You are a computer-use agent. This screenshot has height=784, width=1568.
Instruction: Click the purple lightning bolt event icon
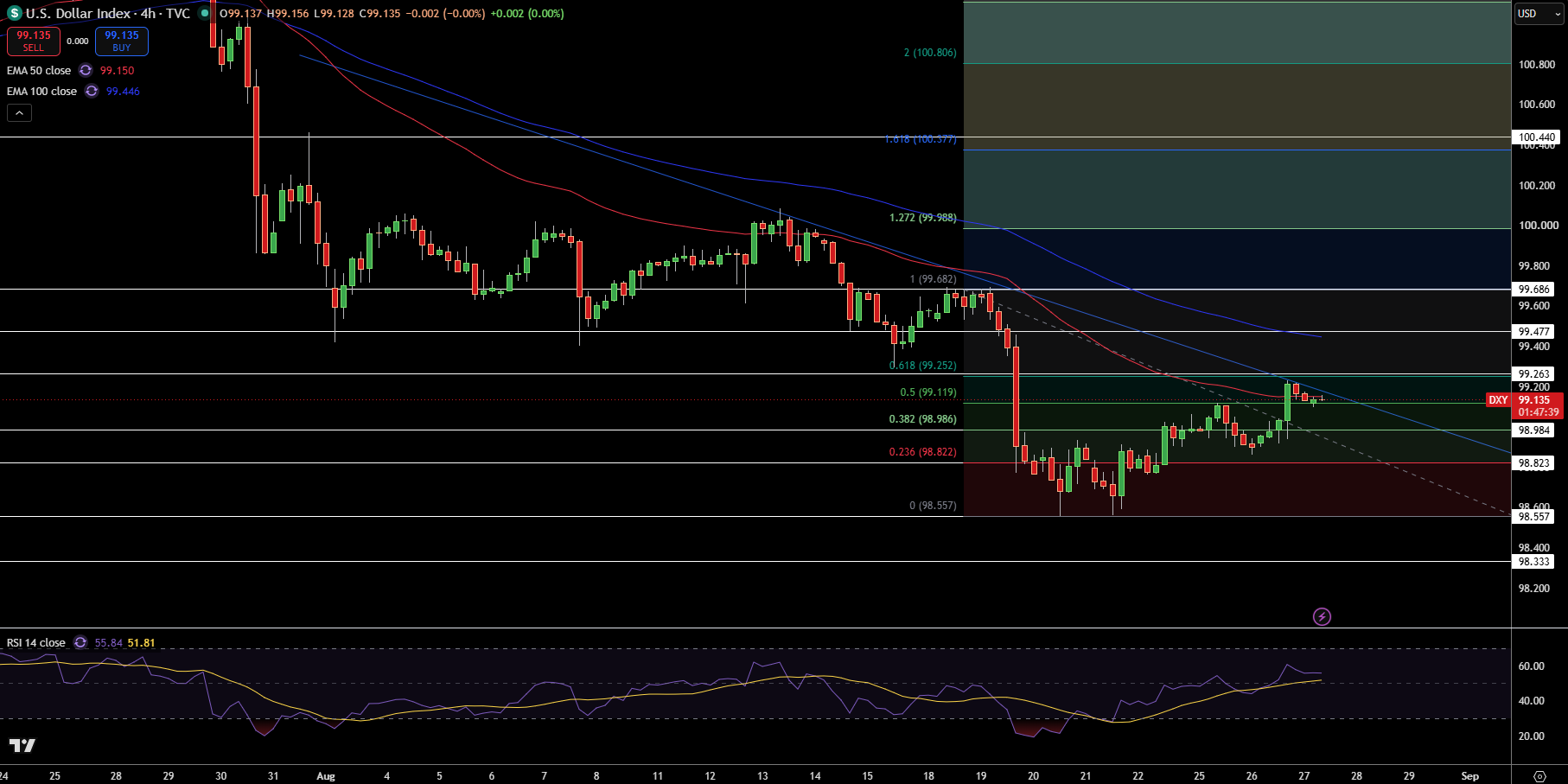click(1322, 616)
